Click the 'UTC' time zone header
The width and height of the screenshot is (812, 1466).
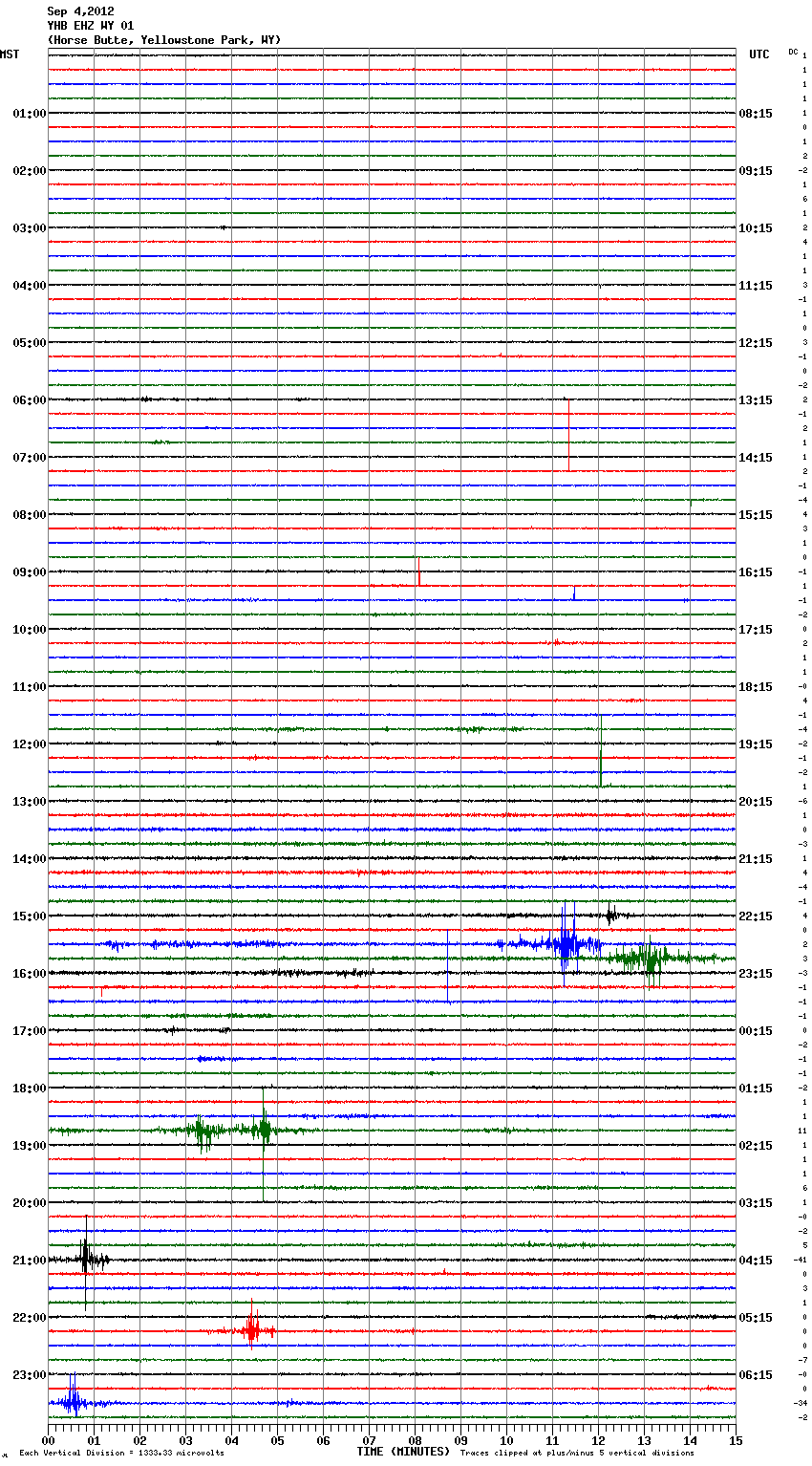759,54
